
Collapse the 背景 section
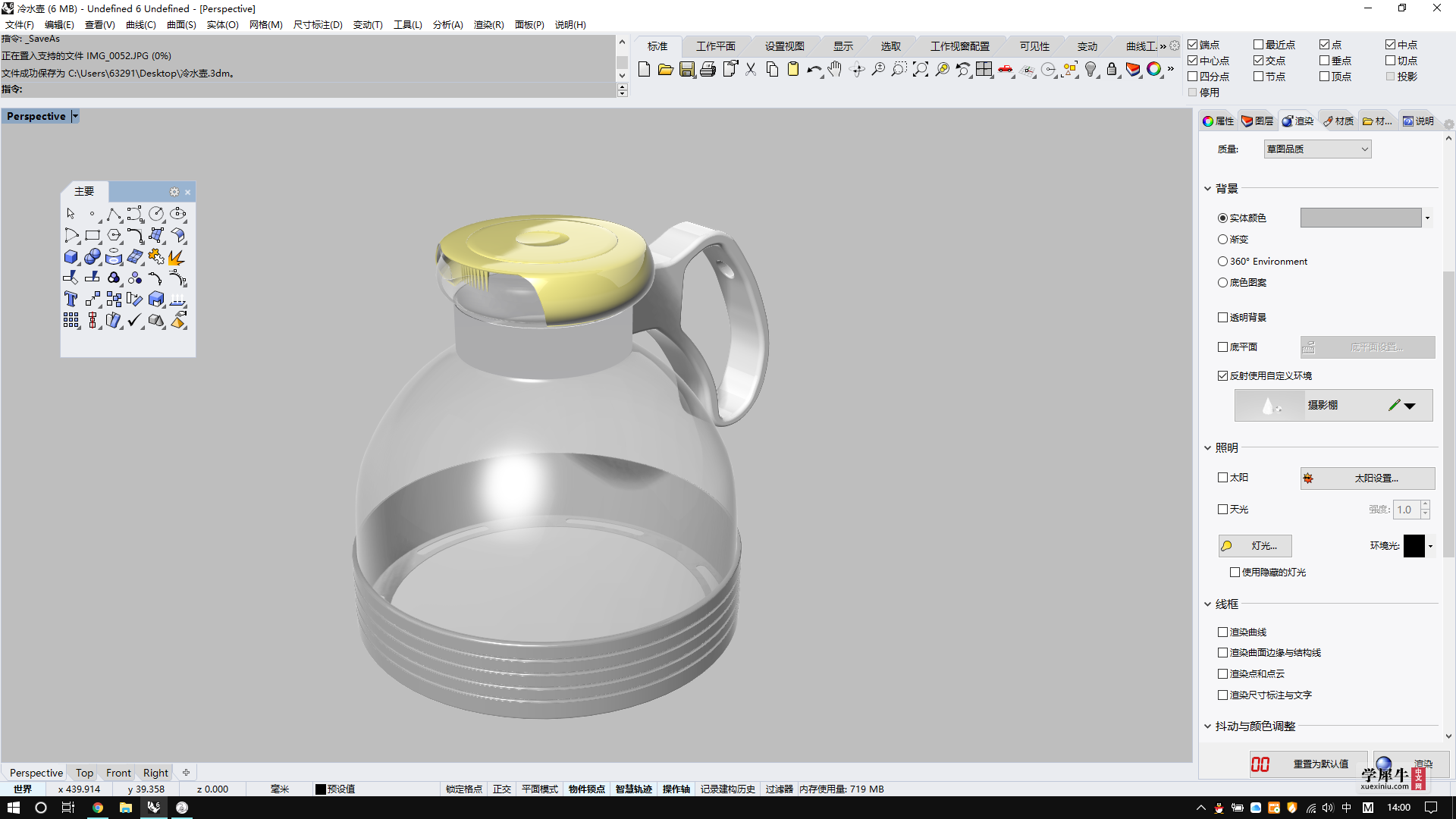(1208, 189)
